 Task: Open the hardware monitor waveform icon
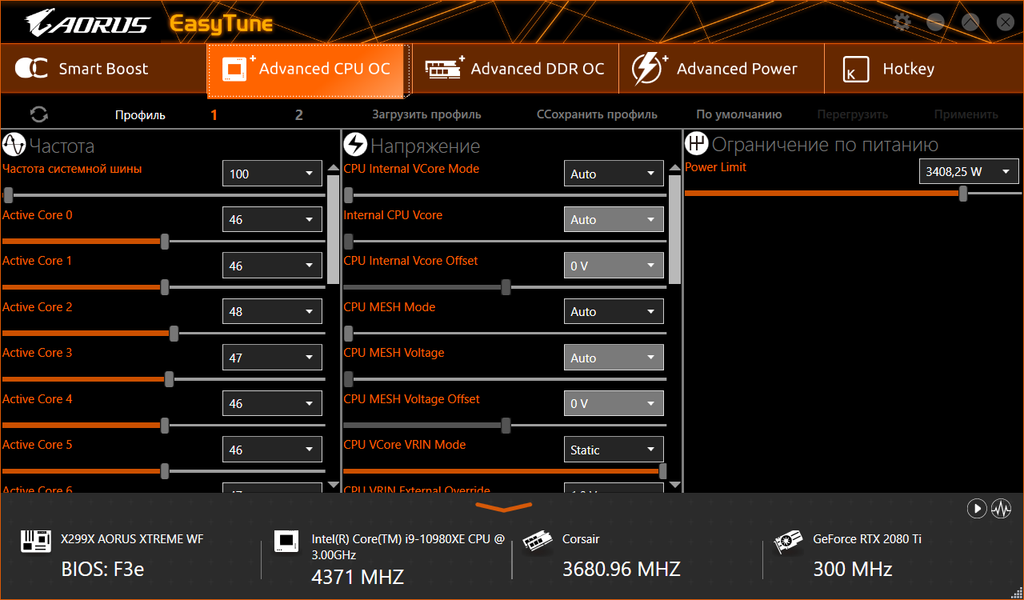(x=1001, y=509)
